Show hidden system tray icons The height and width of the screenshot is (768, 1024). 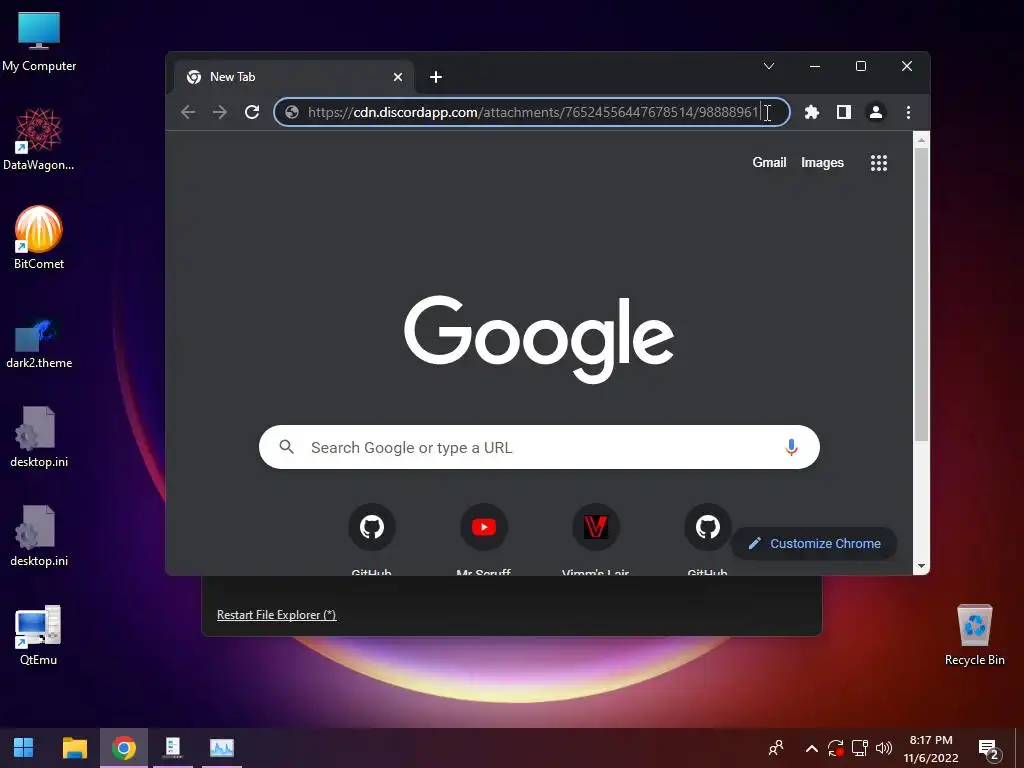pyautogui.click(x=812, y=748)
